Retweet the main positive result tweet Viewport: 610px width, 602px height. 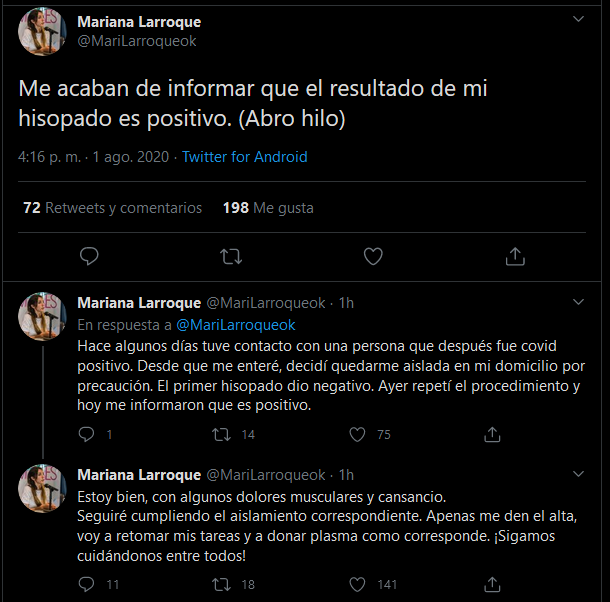pos(231,256)
